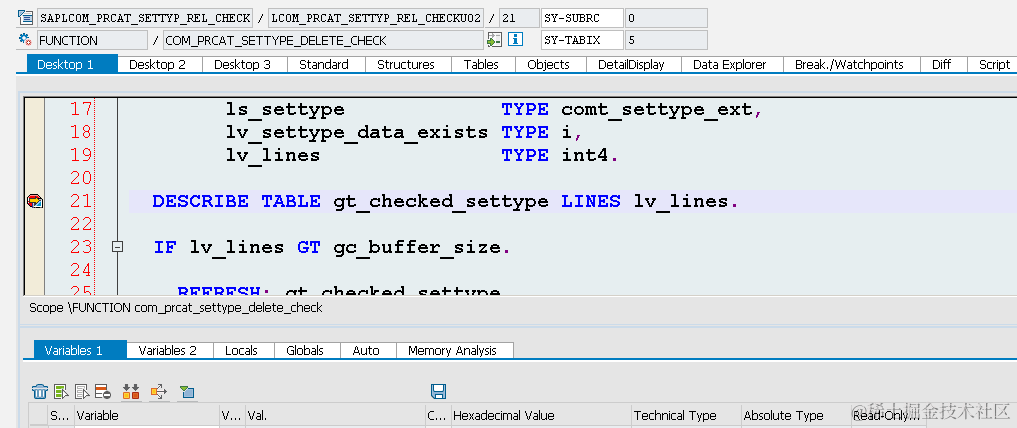Click line number 20 in the gutter
This screenshot has width=1017, height=428.
[82, 178]
